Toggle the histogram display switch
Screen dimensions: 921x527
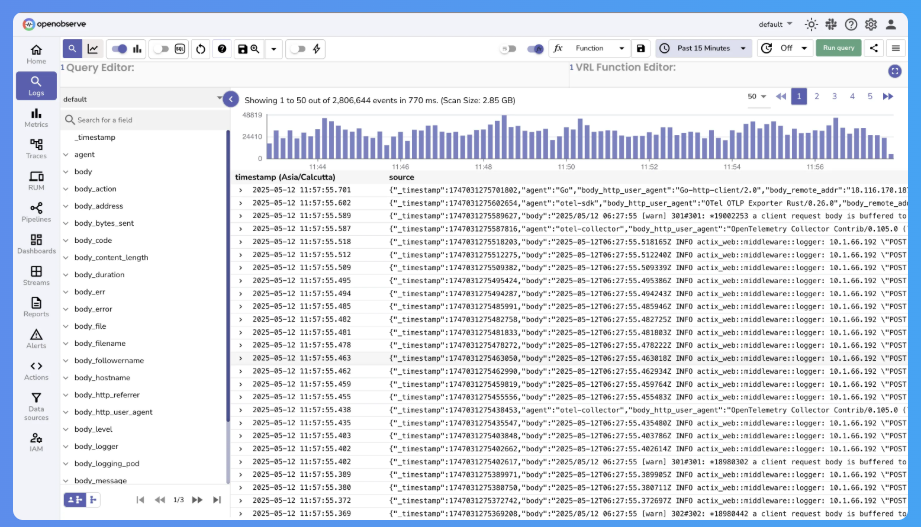119,49
